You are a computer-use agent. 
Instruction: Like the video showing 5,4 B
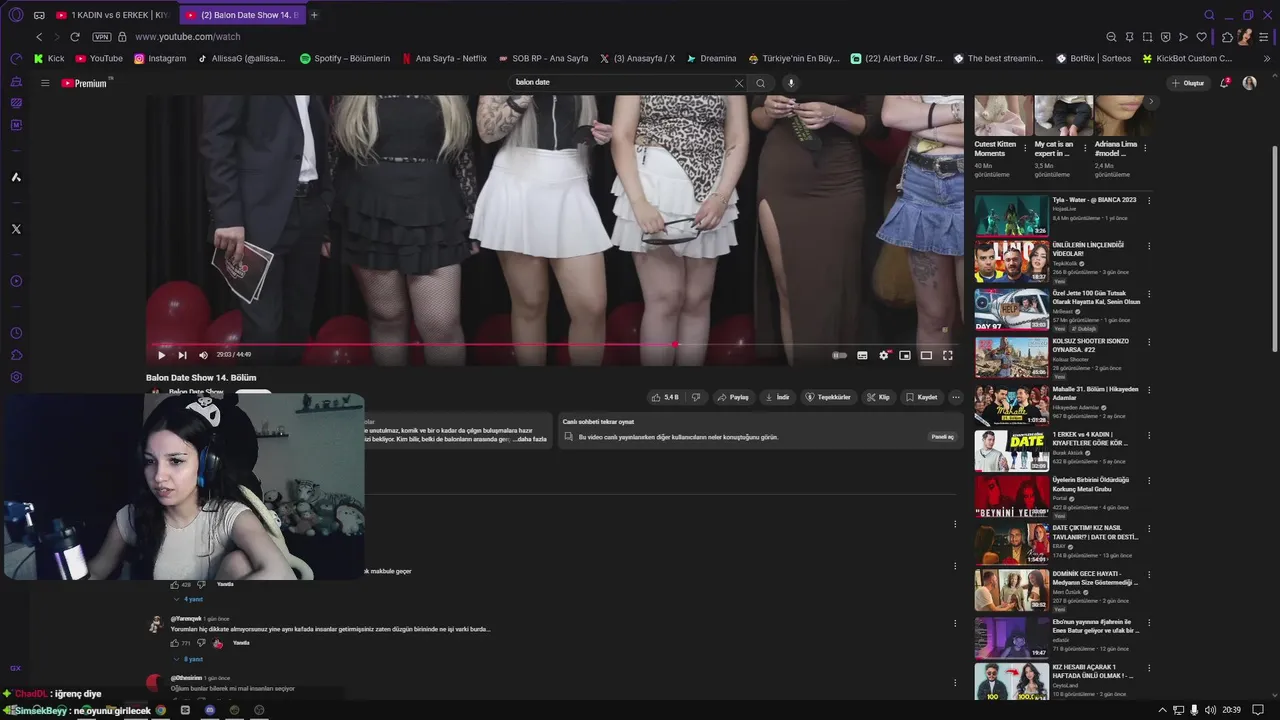point(665,397)
